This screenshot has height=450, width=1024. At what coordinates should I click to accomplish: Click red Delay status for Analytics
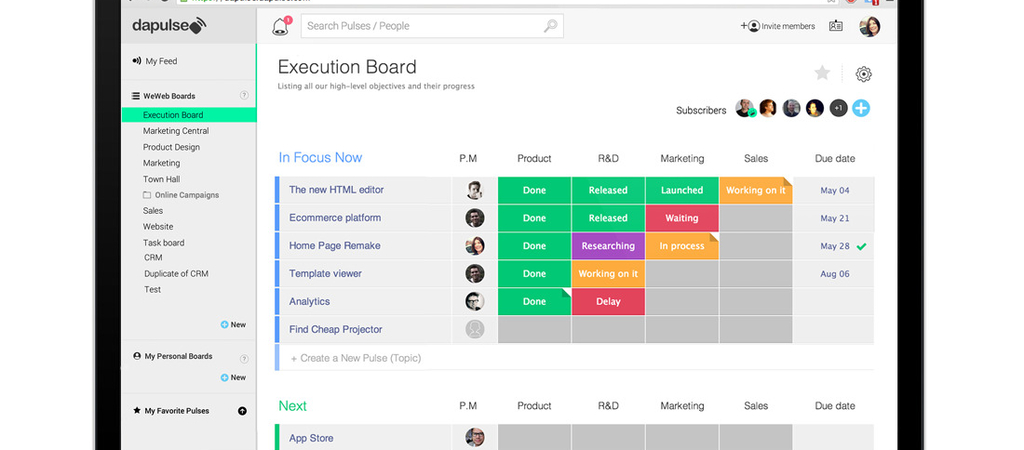pyautogui.click(x=608, y=302)
